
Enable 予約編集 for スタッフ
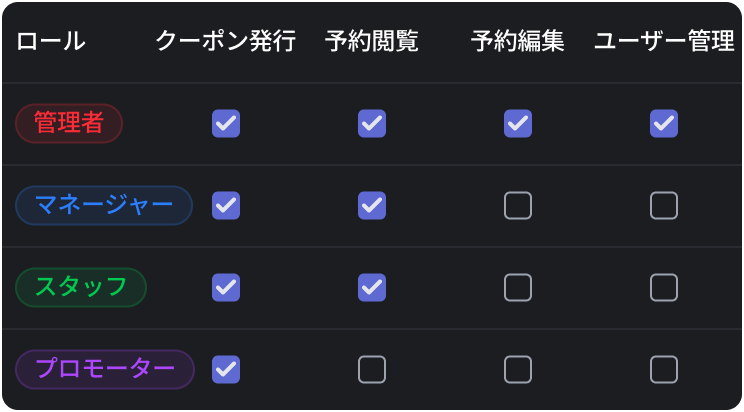click(518, 288)
